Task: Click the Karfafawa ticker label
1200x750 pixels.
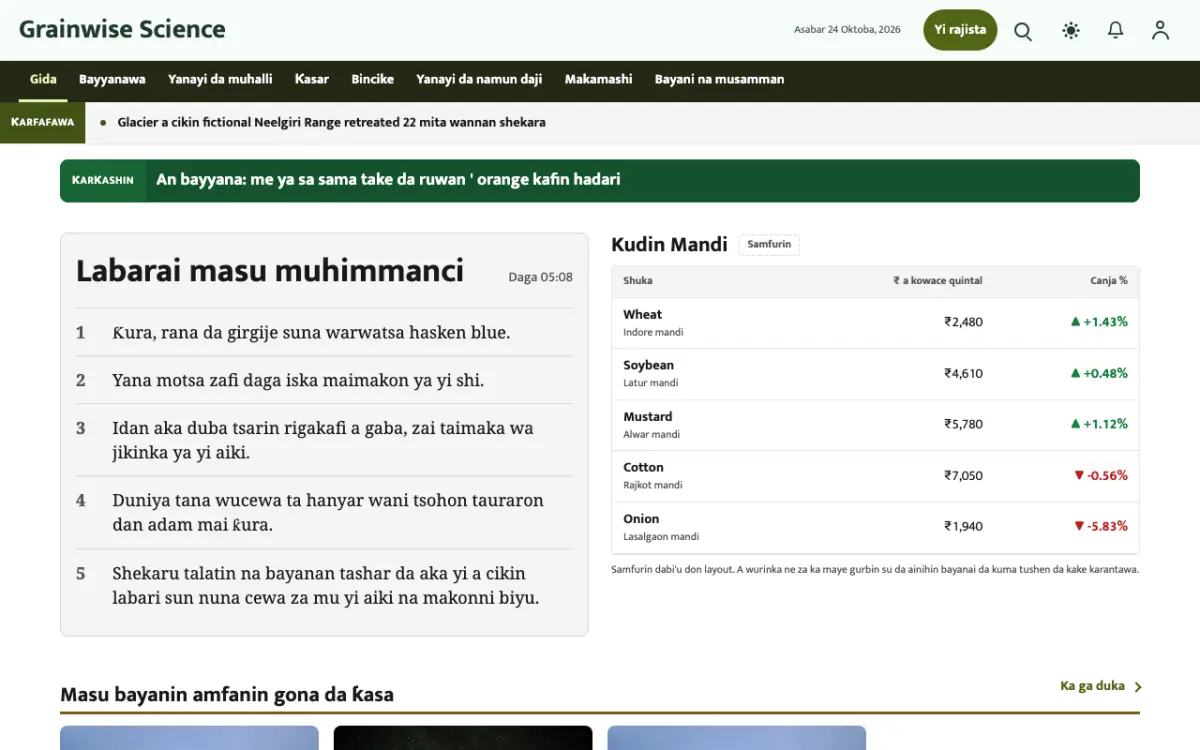Action: pyautogui.click(x=42, y=122)
